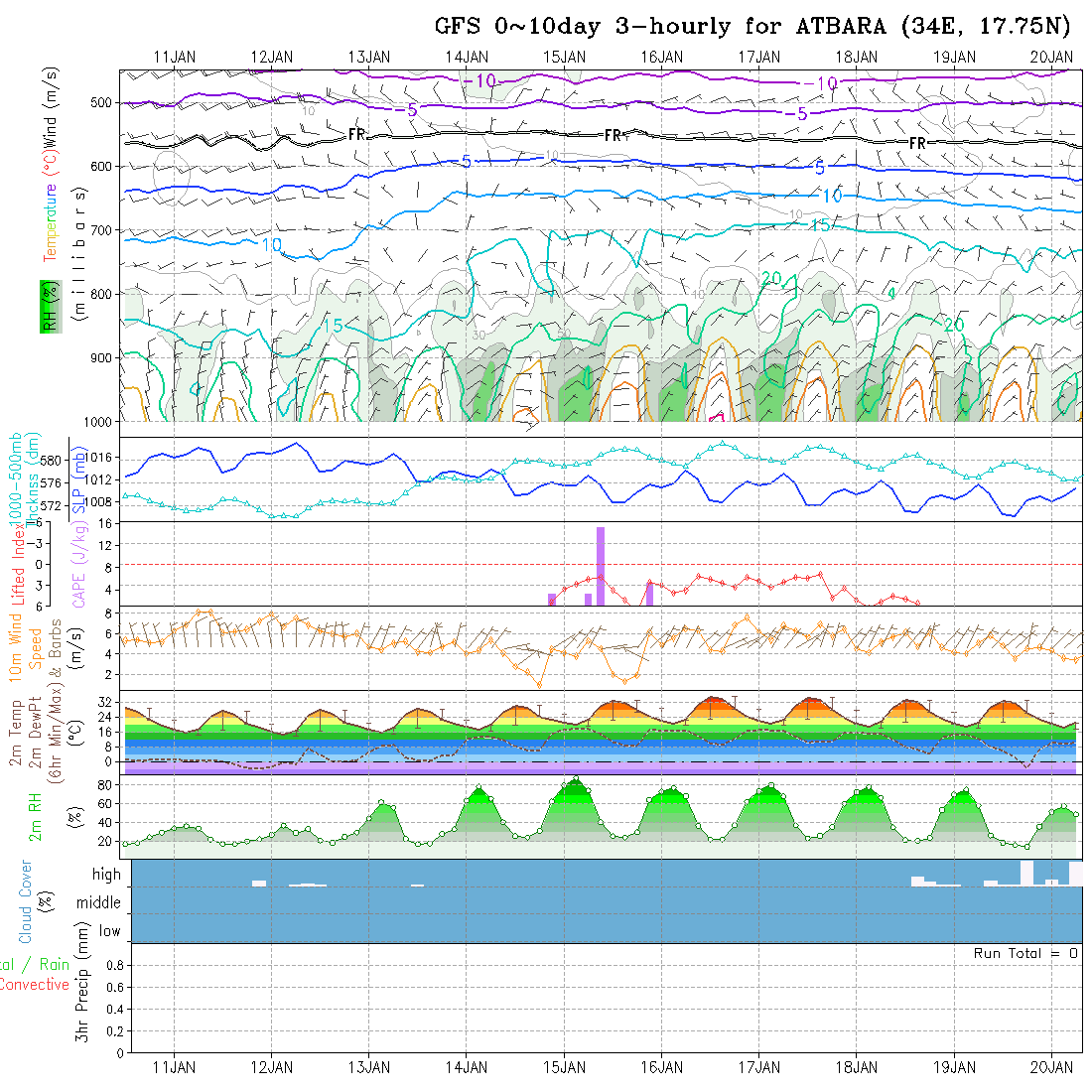
Task: Click the '2m RH' axis label
Action: [36, 816]
